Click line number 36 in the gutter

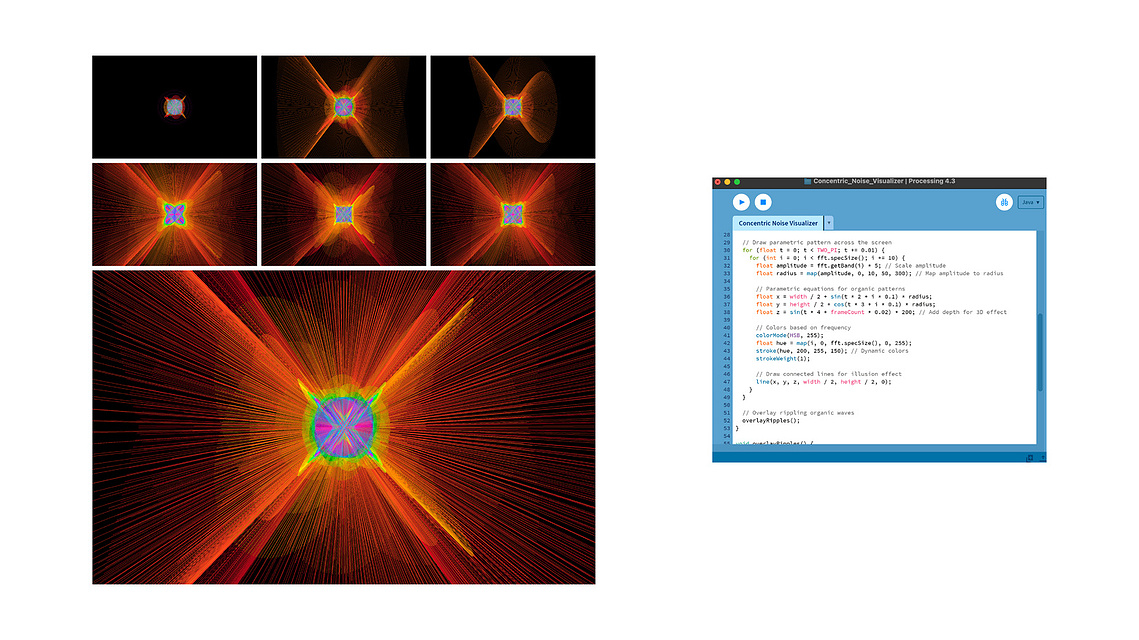(726, 296)
